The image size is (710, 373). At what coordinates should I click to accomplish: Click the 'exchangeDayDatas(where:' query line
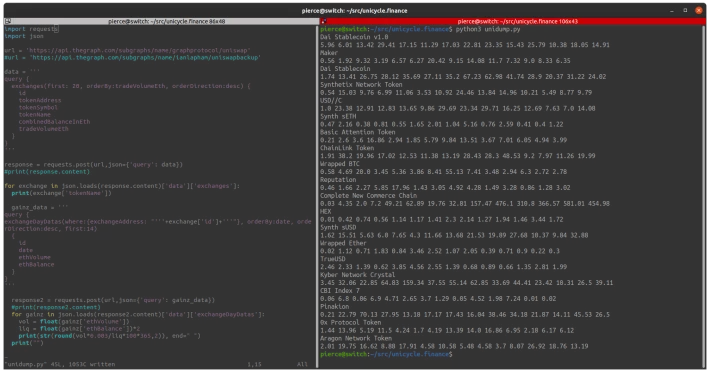pos(158,222)
